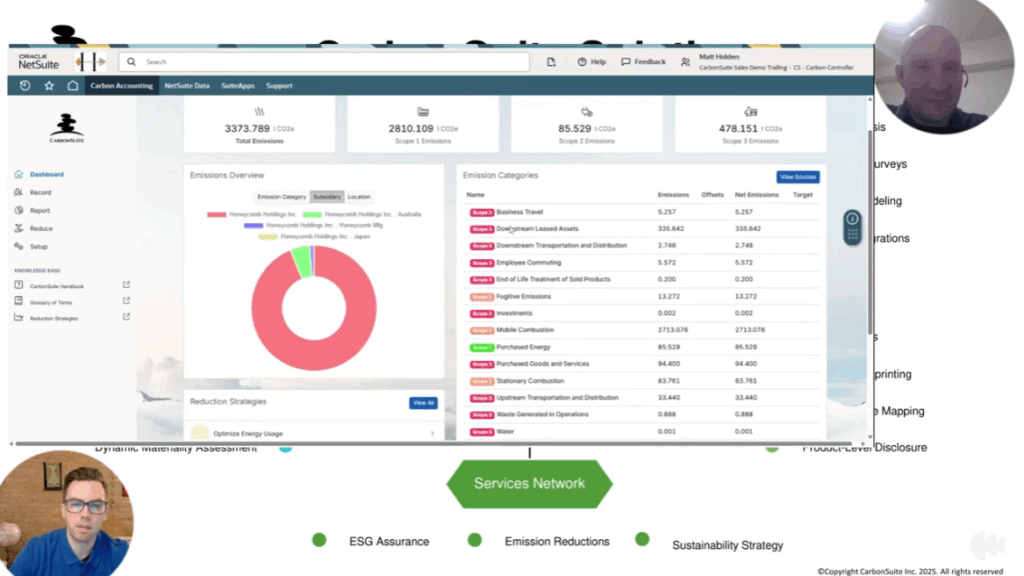Click the Offsets column header
This screenshot has height=576, width=1024.
click(712, 195)
